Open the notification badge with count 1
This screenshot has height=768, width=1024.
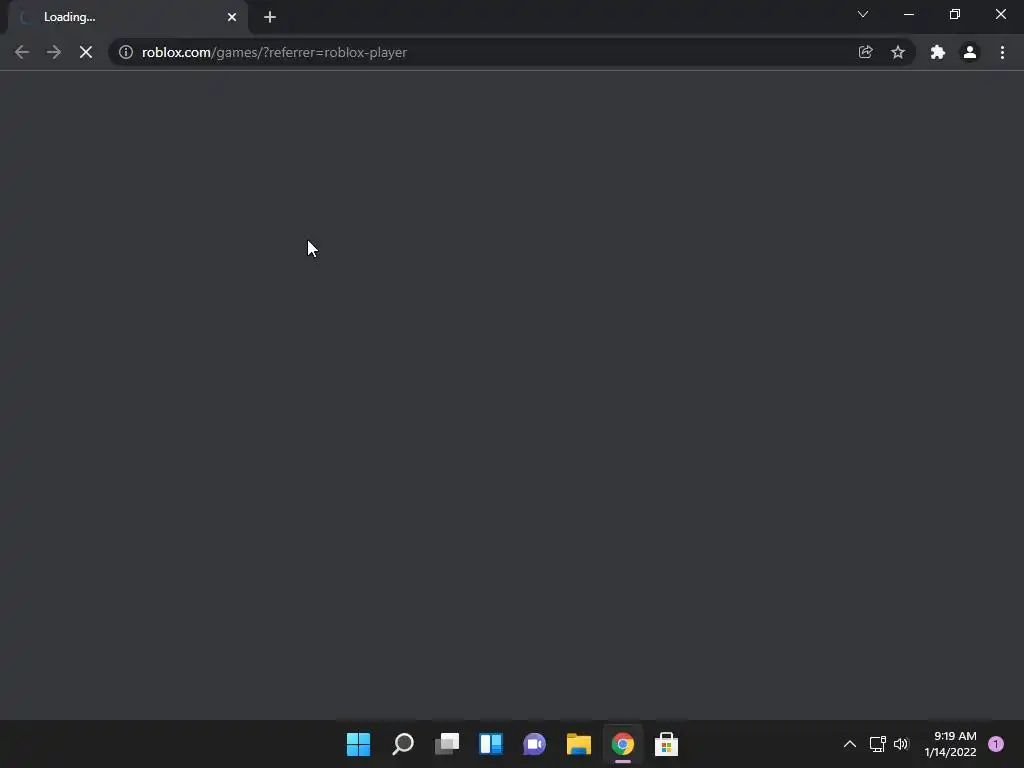[996, 744]
